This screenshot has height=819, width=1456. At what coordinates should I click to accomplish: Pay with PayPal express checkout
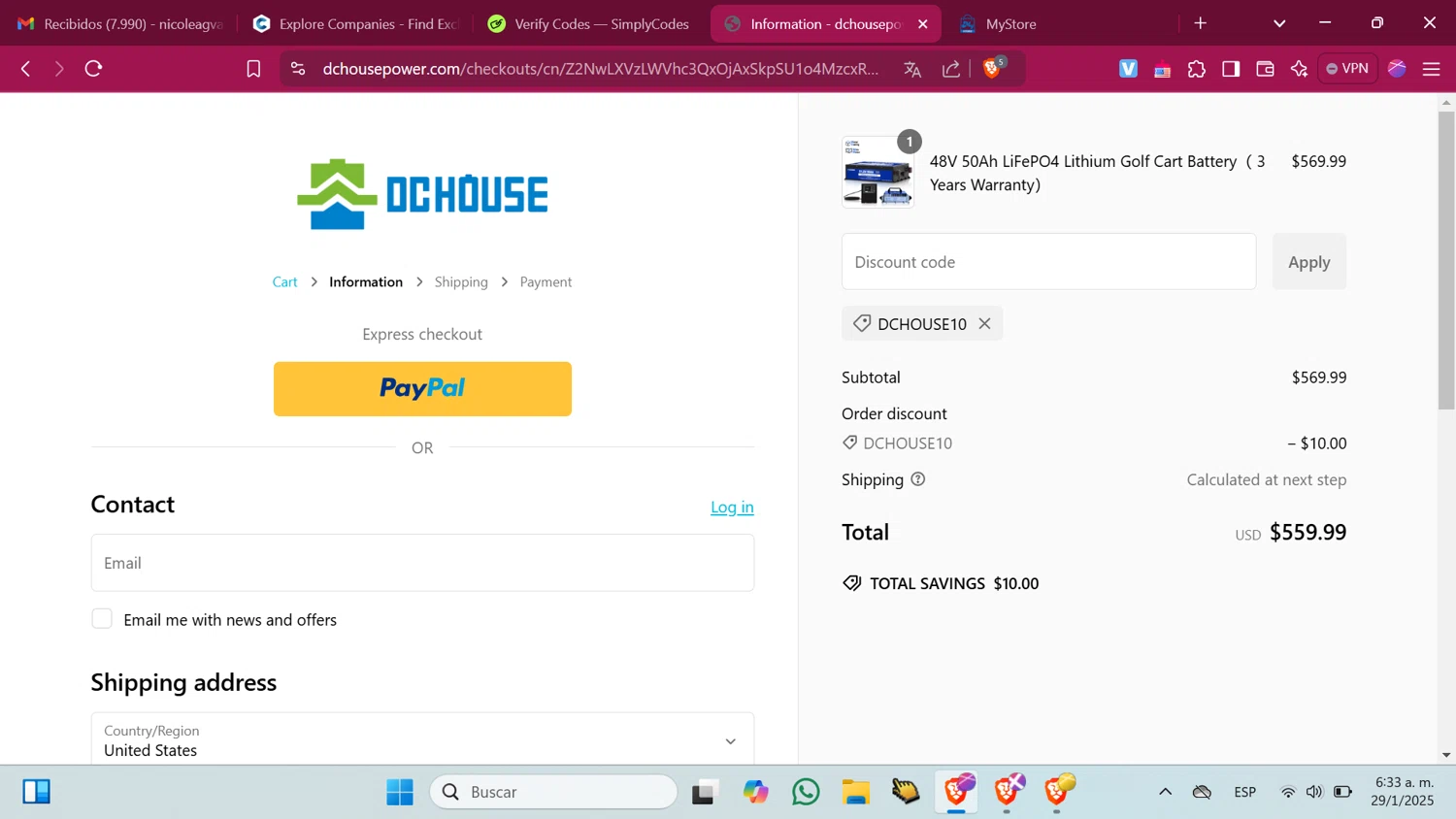(422, 389)
